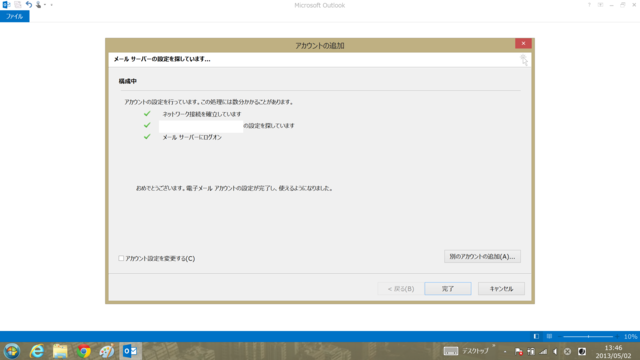Click ネットワーク接続を確立しています status line
Screen dimensions: 640x360
(202, 114)
